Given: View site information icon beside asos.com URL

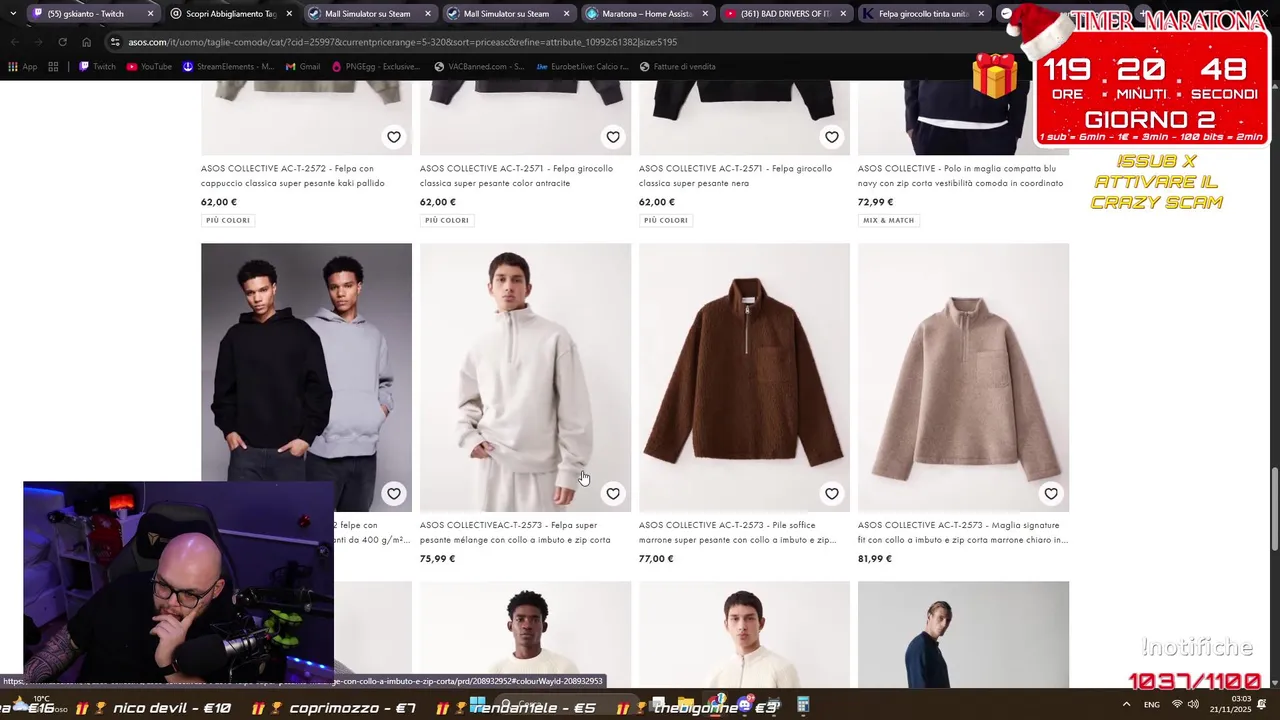Looking at the screenshot, I should point(116,42).
